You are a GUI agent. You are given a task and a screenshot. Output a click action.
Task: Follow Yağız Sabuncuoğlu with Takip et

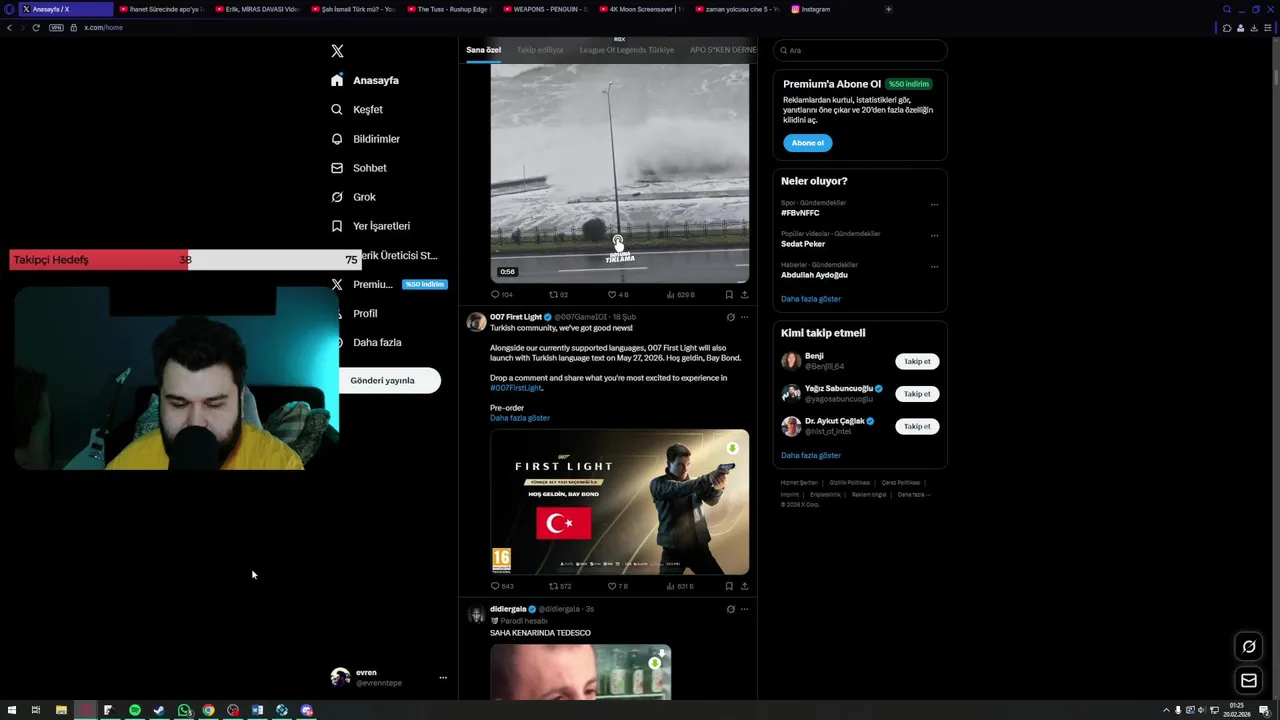917,394
